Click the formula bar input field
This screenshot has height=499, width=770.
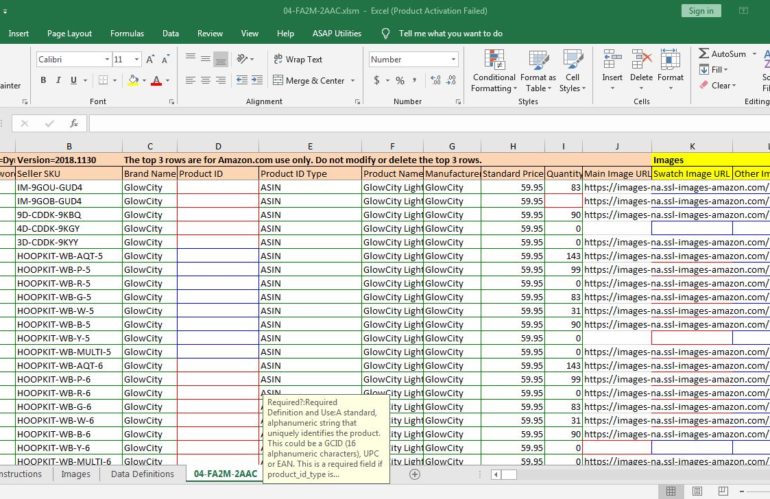400,124
